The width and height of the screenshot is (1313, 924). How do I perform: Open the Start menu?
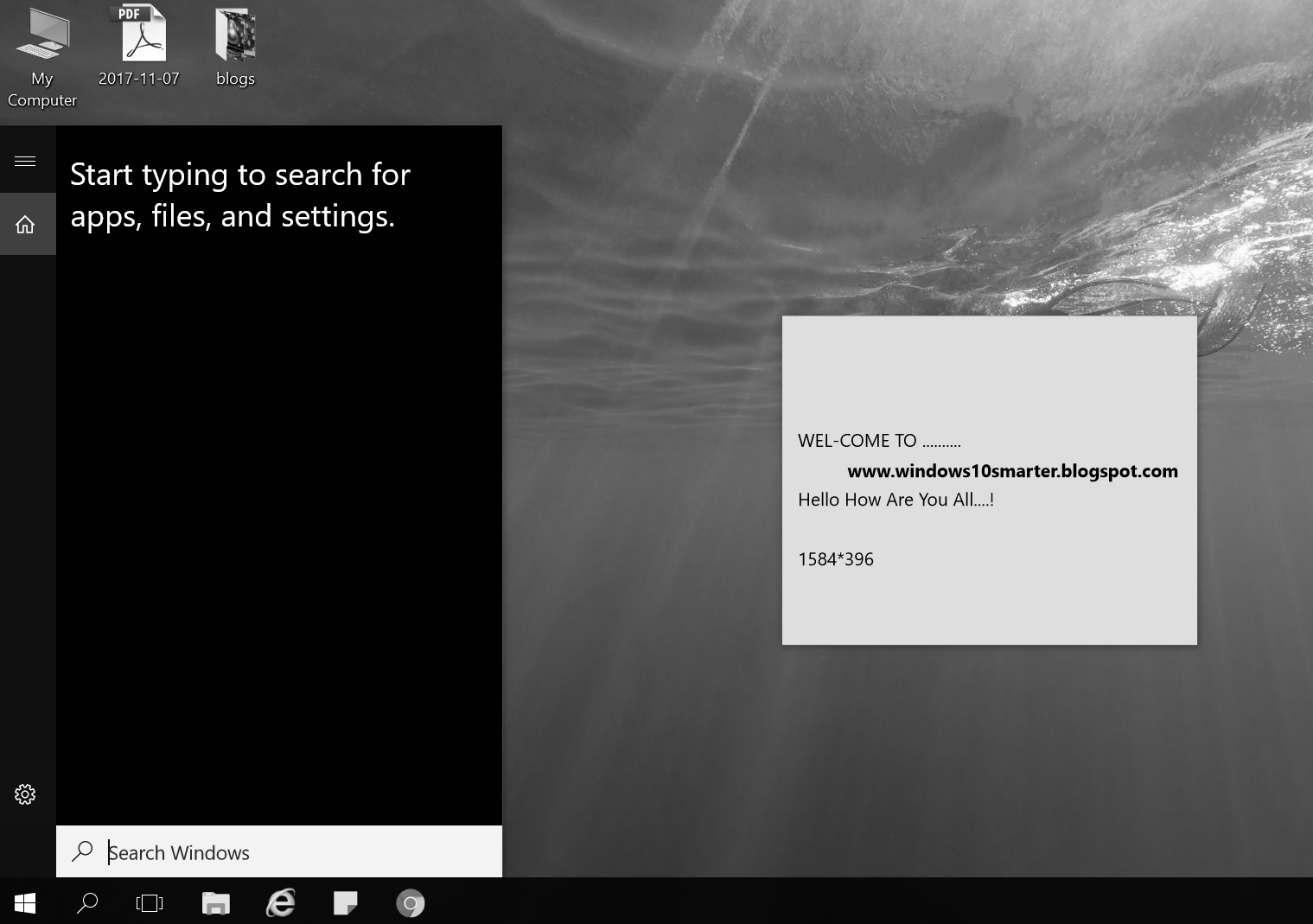24,902
